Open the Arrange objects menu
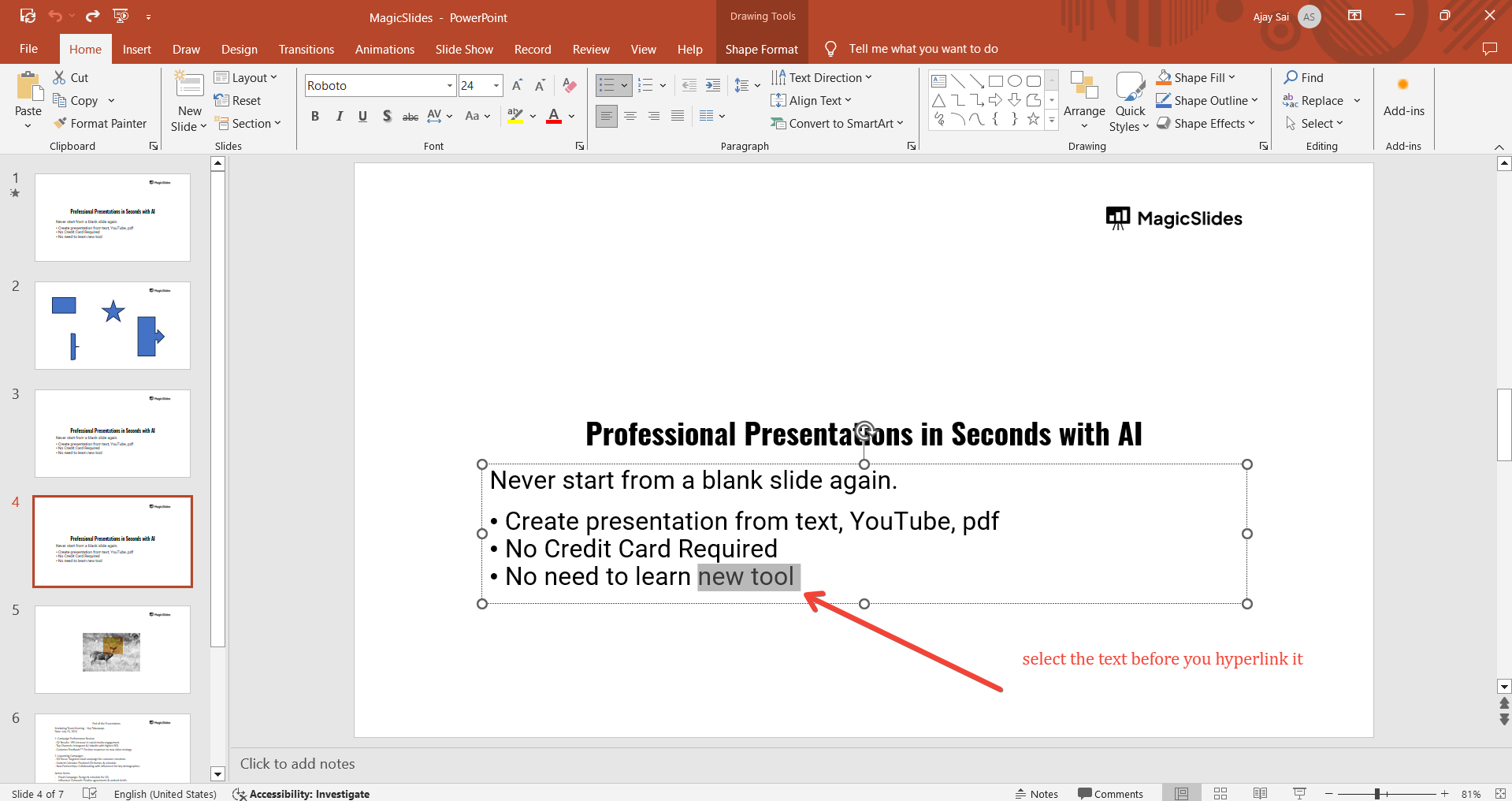This screenshot has height=801, width=1512. [1084, 101]
